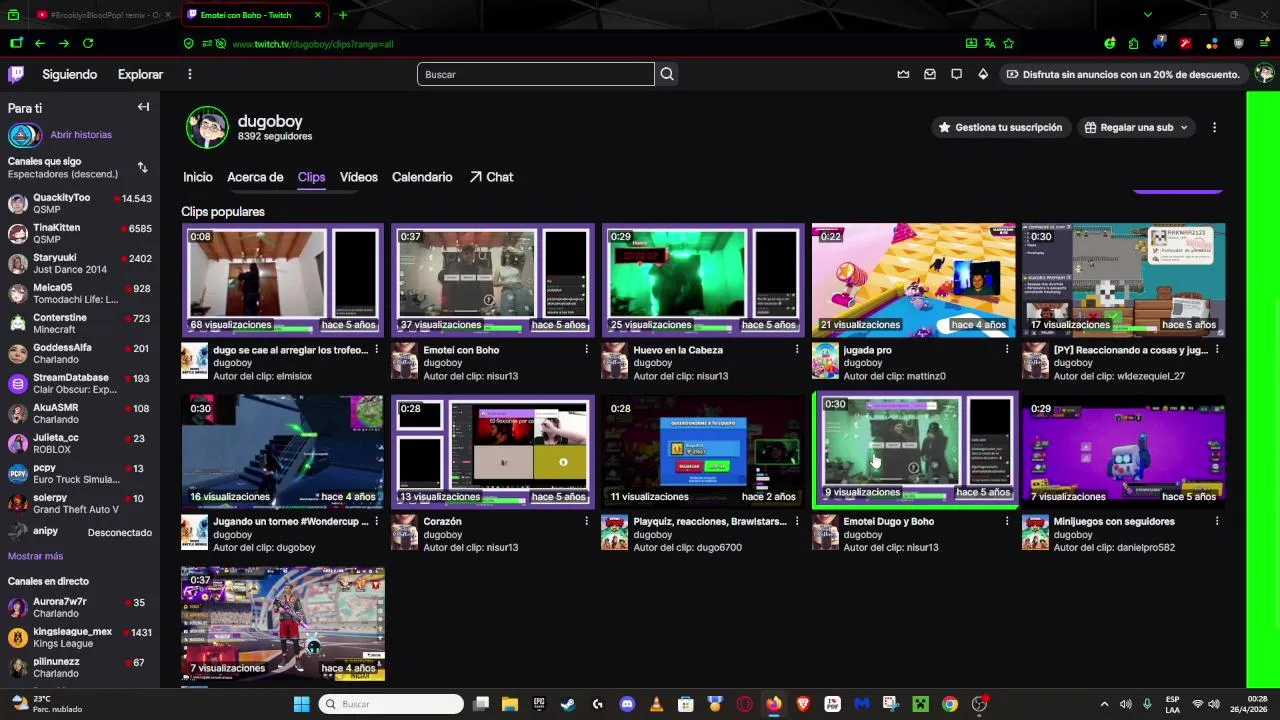Open Staryuuki channel in sidebar

tap(80, 263)
